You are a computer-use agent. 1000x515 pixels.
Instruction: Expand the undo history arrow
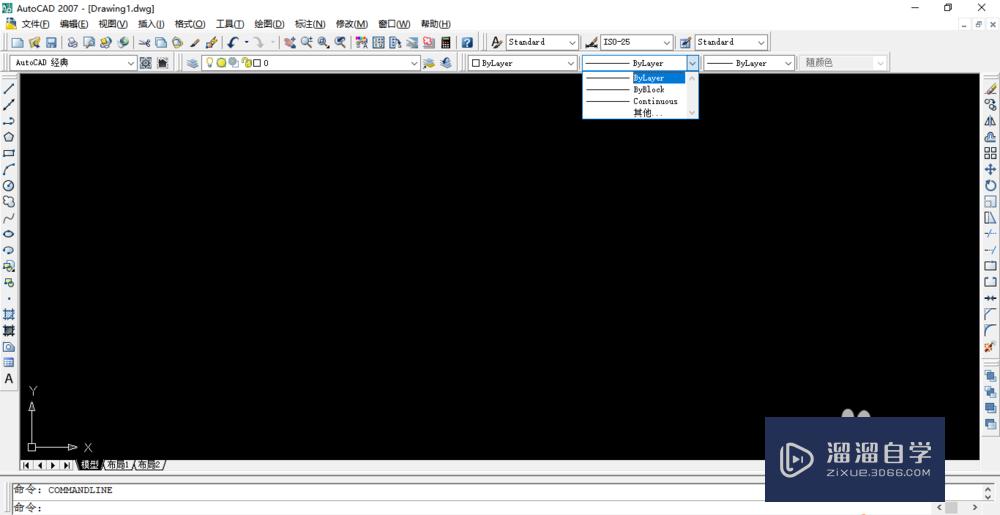coord(246,42)
